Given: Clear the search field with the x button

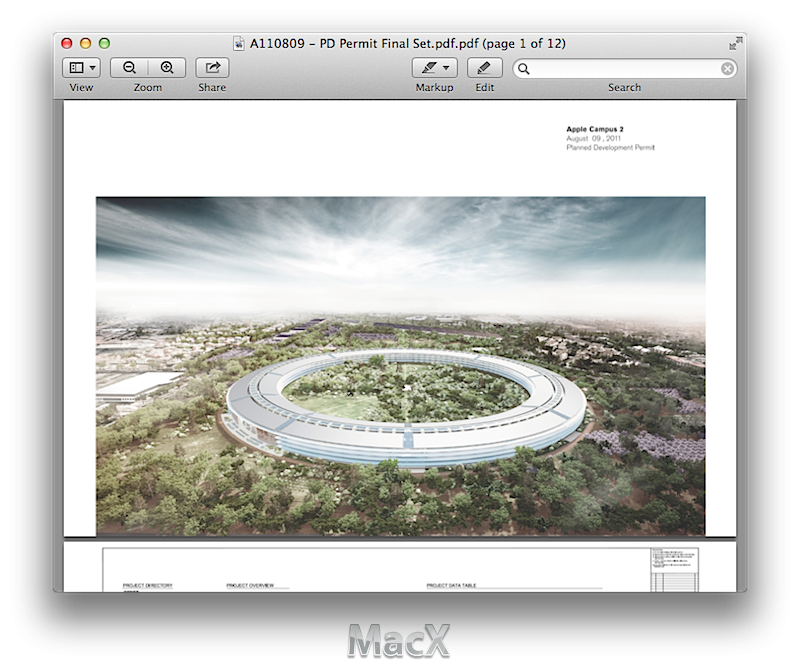Looking at the screenshot, I should coord(727,69).
